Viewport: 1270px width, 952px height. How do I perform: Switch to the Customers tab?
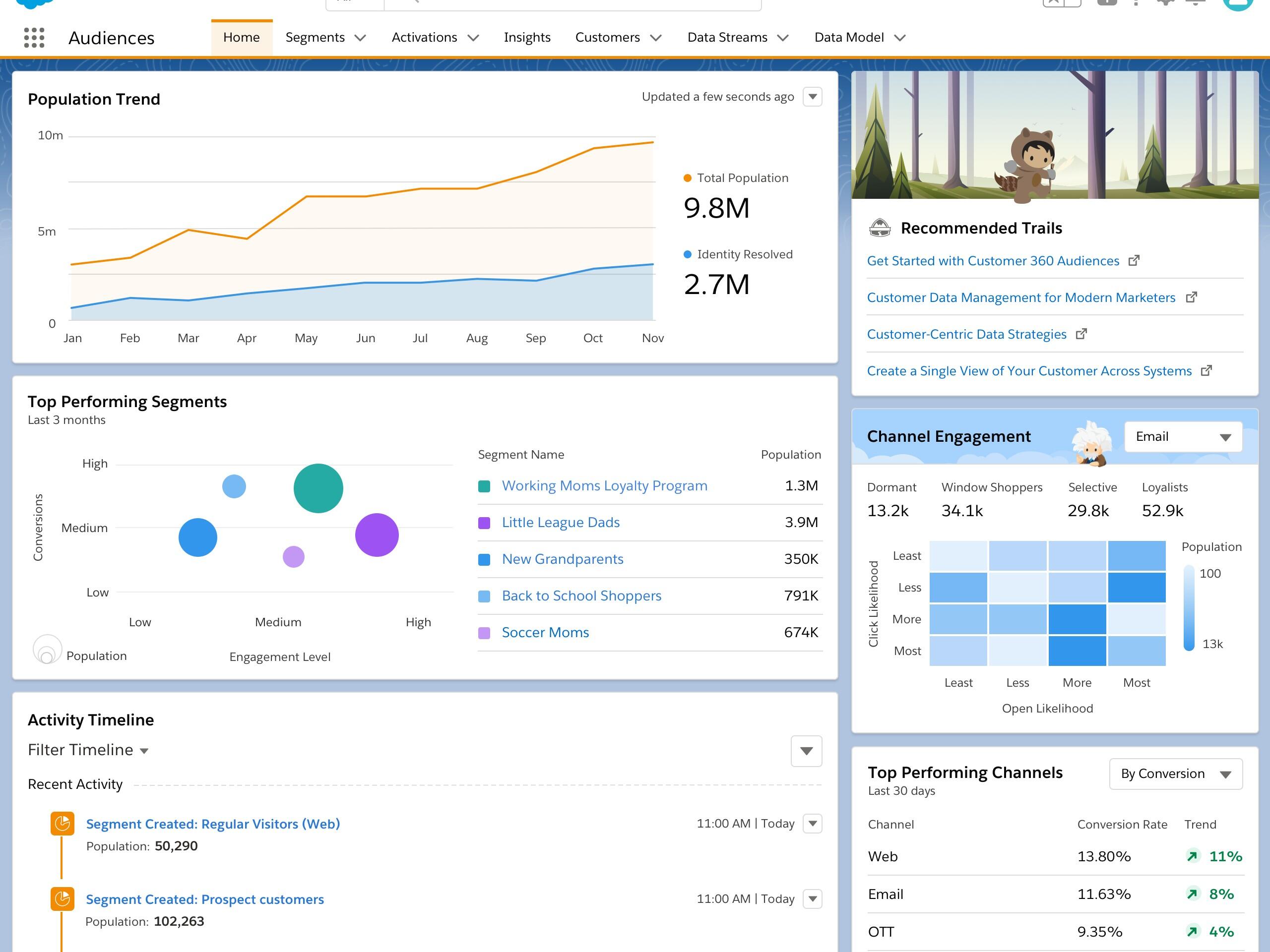[x=607, y=37]
